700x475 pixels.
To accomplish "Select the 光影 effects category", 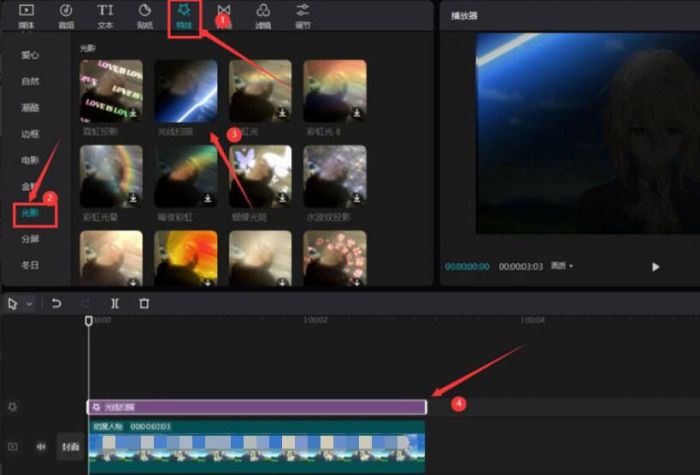I will (x=31, y=213).
